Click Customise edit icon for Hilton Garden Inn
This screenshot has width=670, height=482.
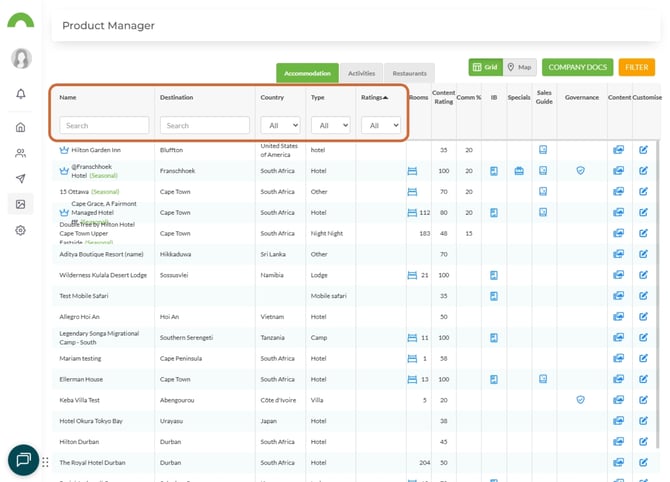tap(643, 150)
